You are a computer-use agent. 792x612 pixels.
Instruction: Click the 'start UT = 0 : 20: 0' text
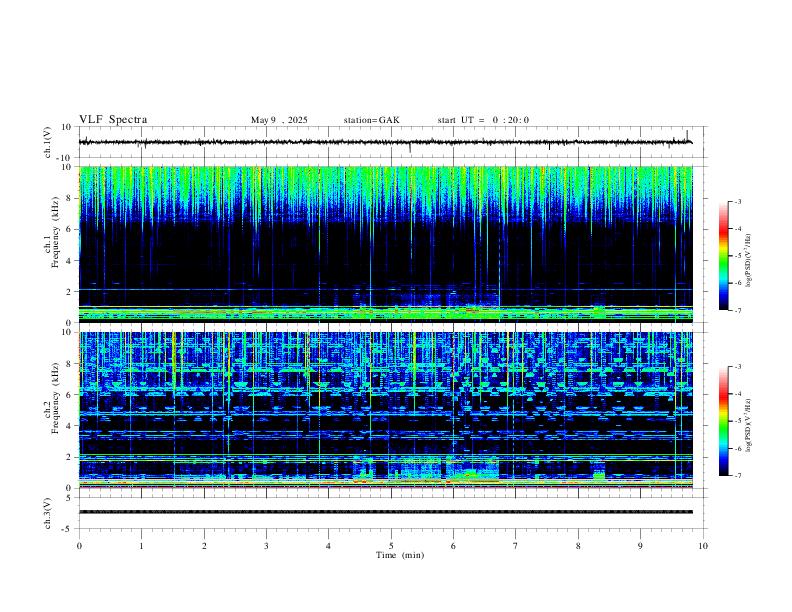[x=483, y=120]
